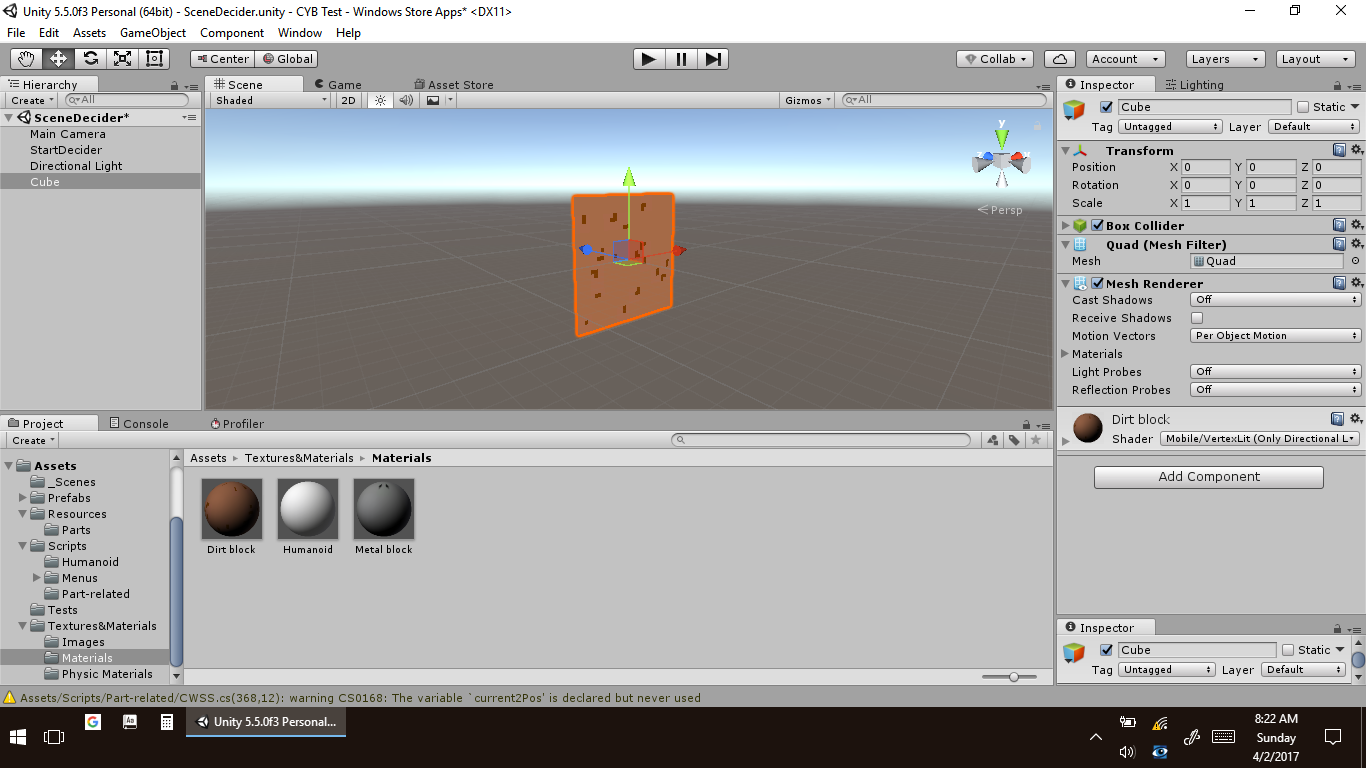Click the Step frame button

(712, 59)
